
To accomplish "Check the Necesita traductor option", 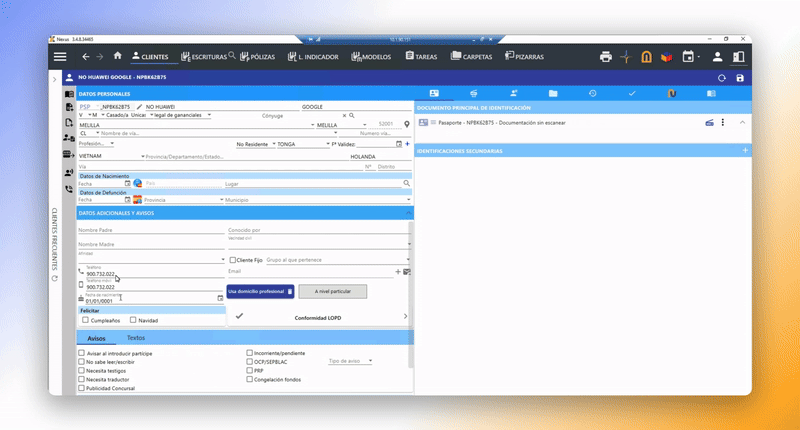I will 82,379.
